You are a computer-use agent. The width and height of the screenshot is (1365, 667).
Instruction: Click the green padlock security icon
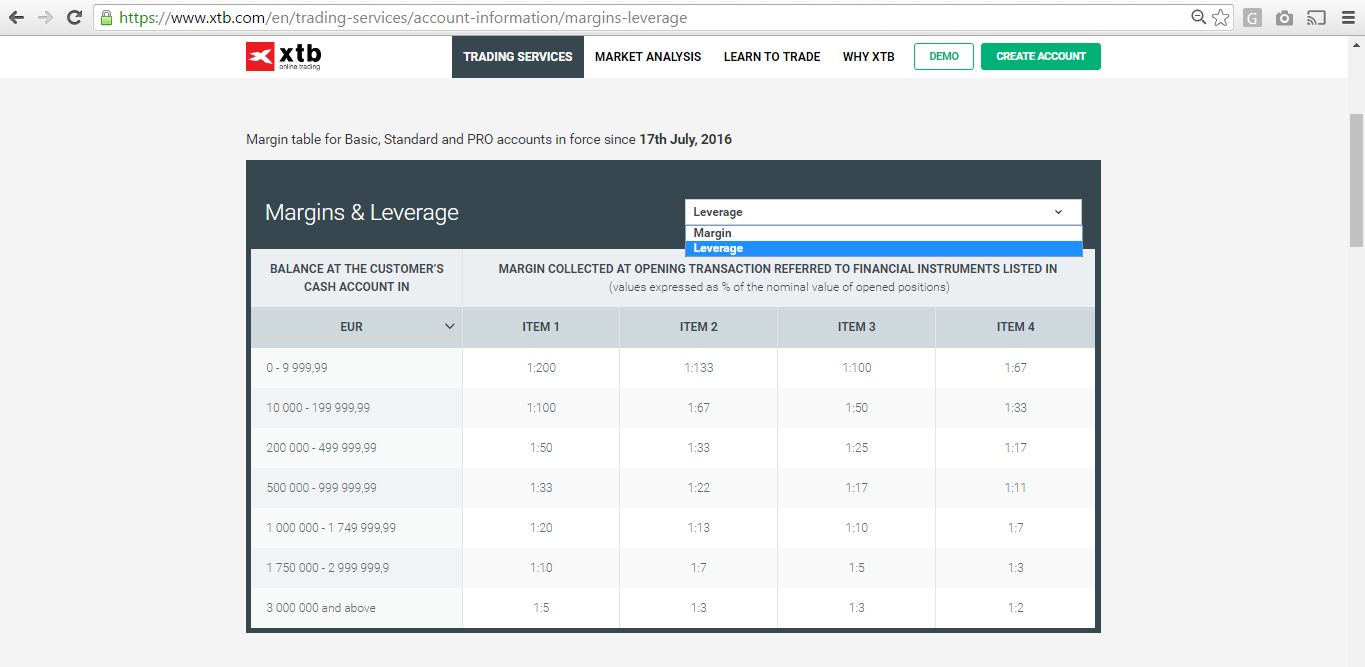coord(106,18)
